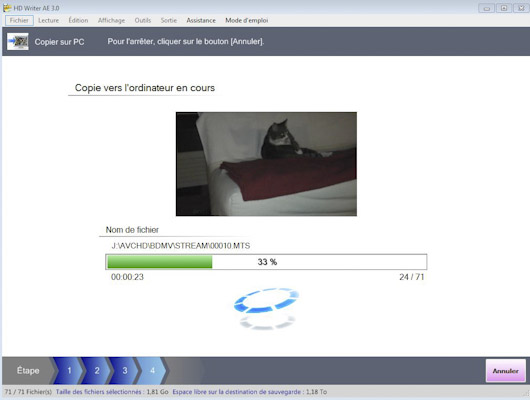Click the 33 % green progress bar
The width and height of the screenshot is (530, 400).
[266, 262]
